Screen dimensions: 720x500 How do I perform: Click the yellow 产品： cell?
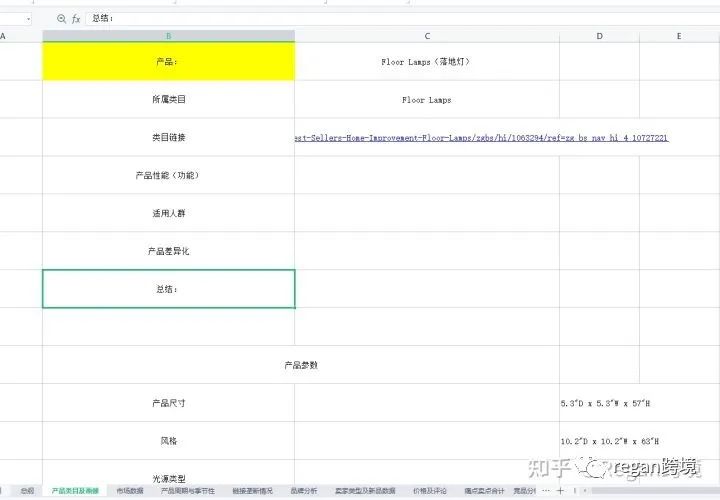point(169,62)
